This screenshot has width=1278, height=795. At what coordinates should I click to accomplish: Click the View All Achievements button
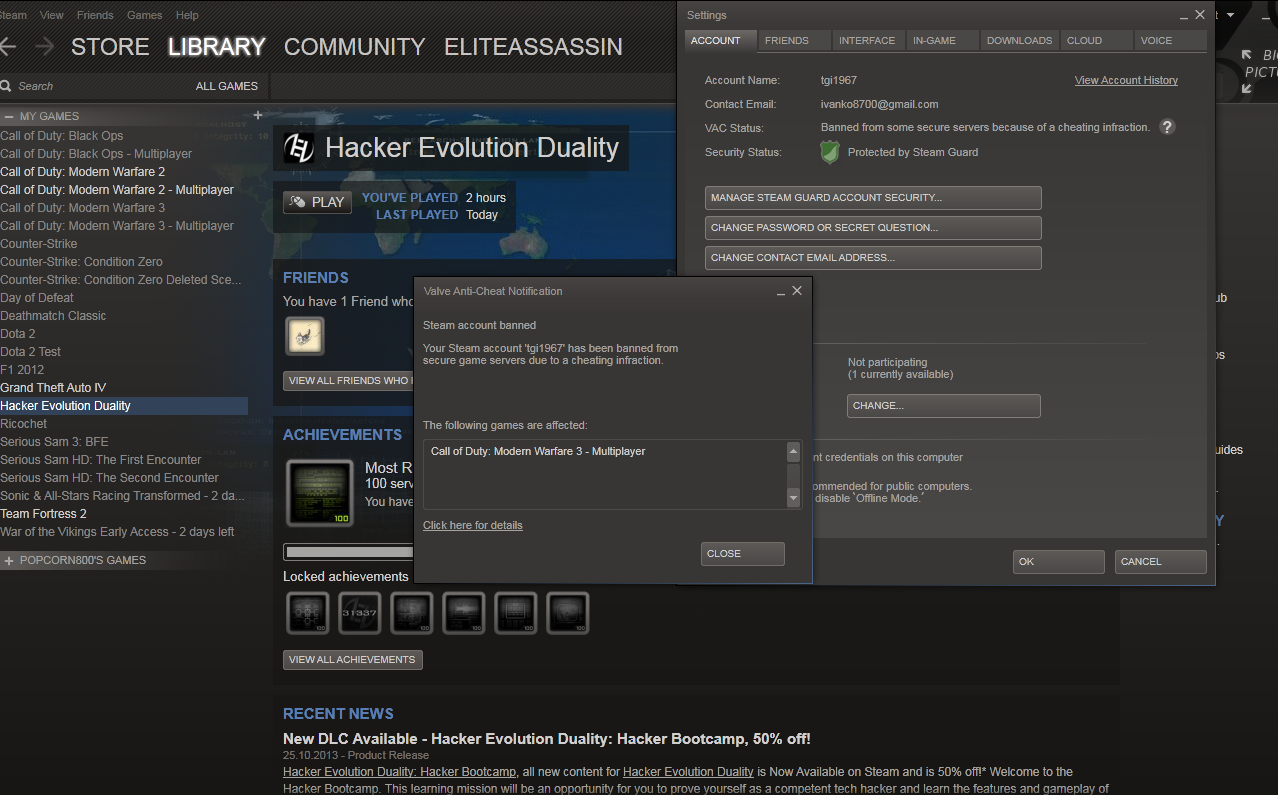tap(353, 660)
